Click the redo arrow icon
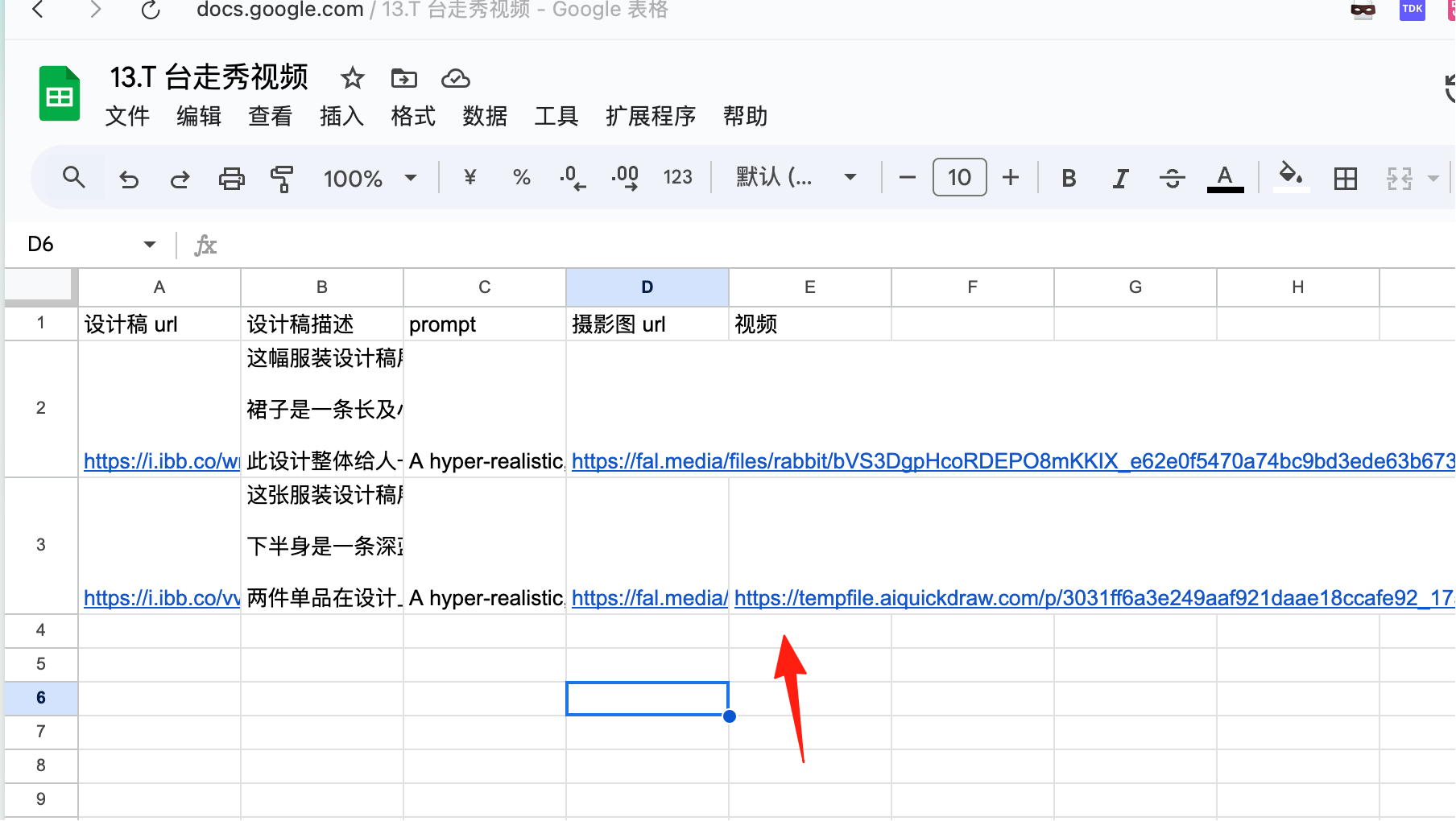 180,178
